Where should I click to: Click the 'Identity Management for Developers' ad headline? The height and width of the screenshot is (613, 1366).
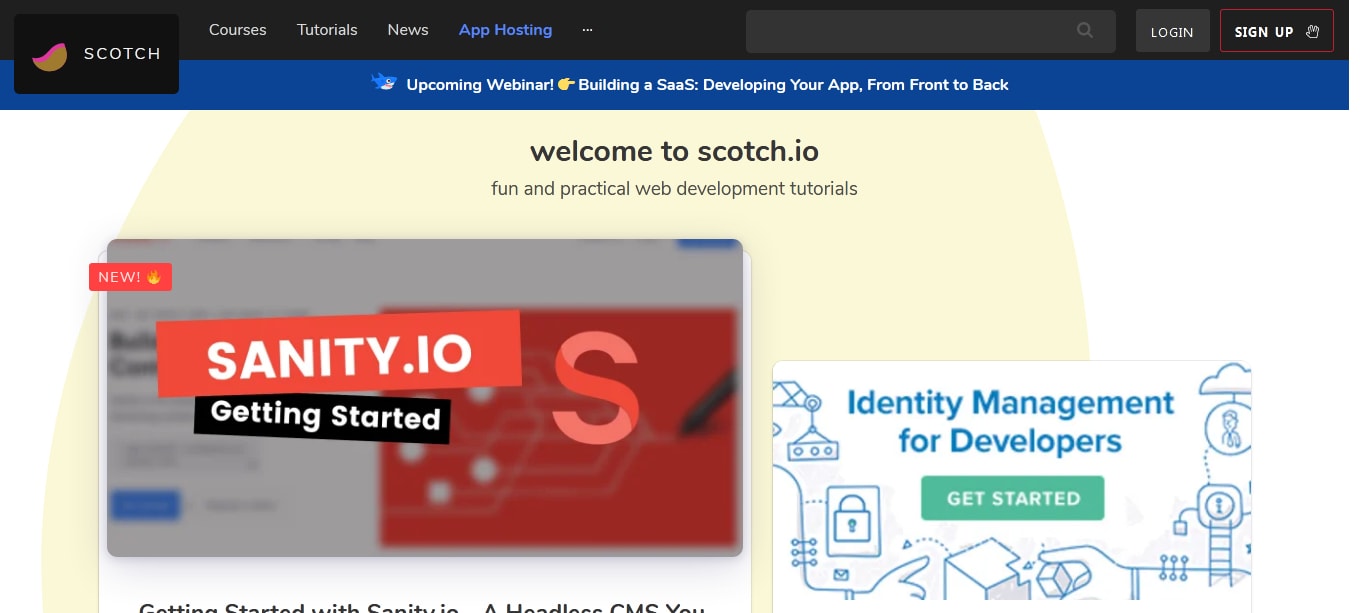[x=1010, y=421]
